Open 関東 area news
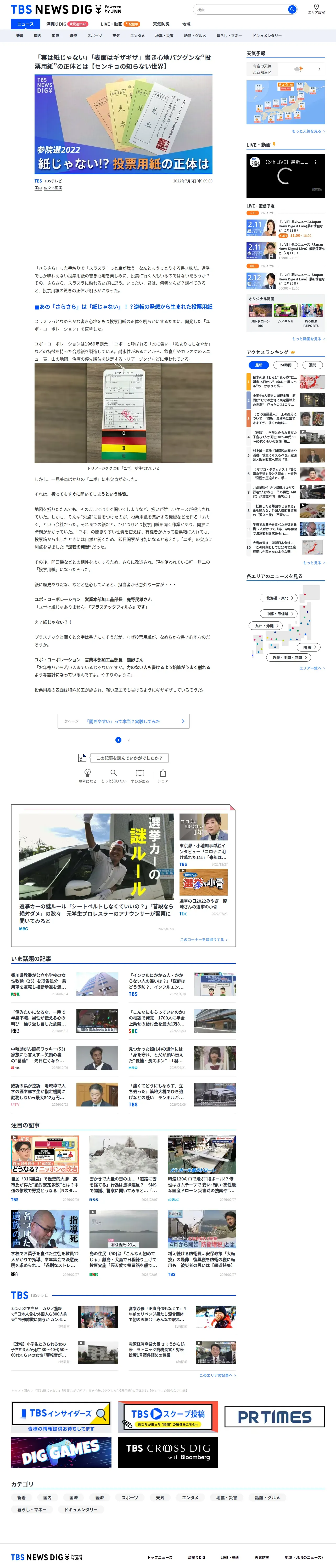Screen dimensions: 336x1568 click(309, 647)
